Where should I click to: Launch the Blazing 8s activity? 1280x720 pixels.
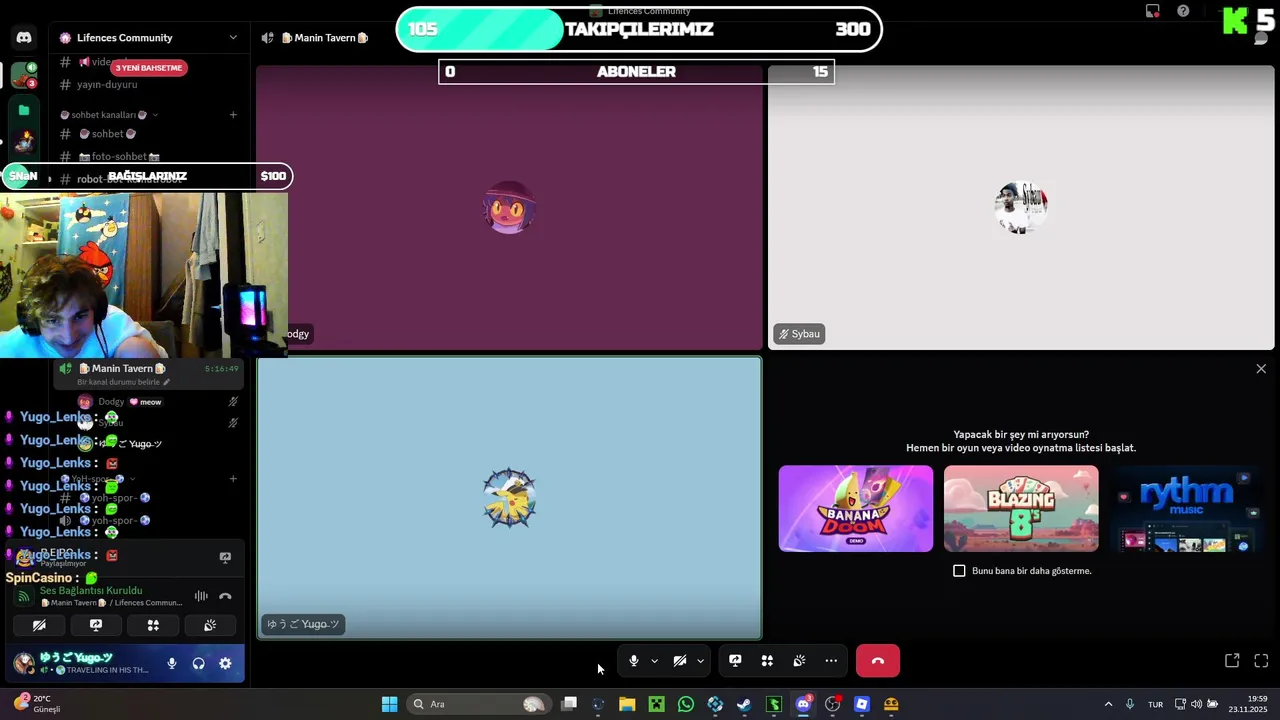1021,508
